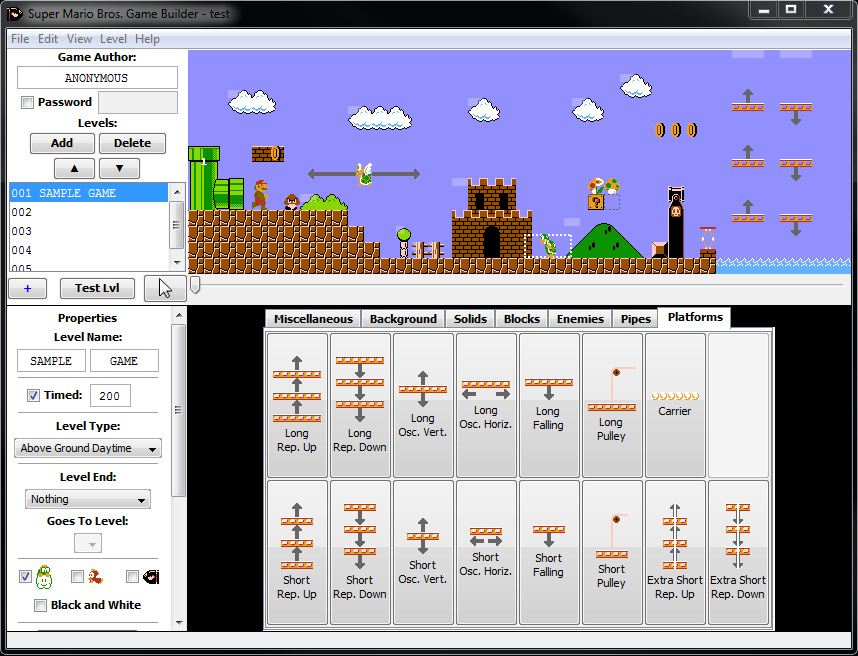Screen dimensions: 858x656
Task: Select level 003 in the list
Action: pos(89,231)
